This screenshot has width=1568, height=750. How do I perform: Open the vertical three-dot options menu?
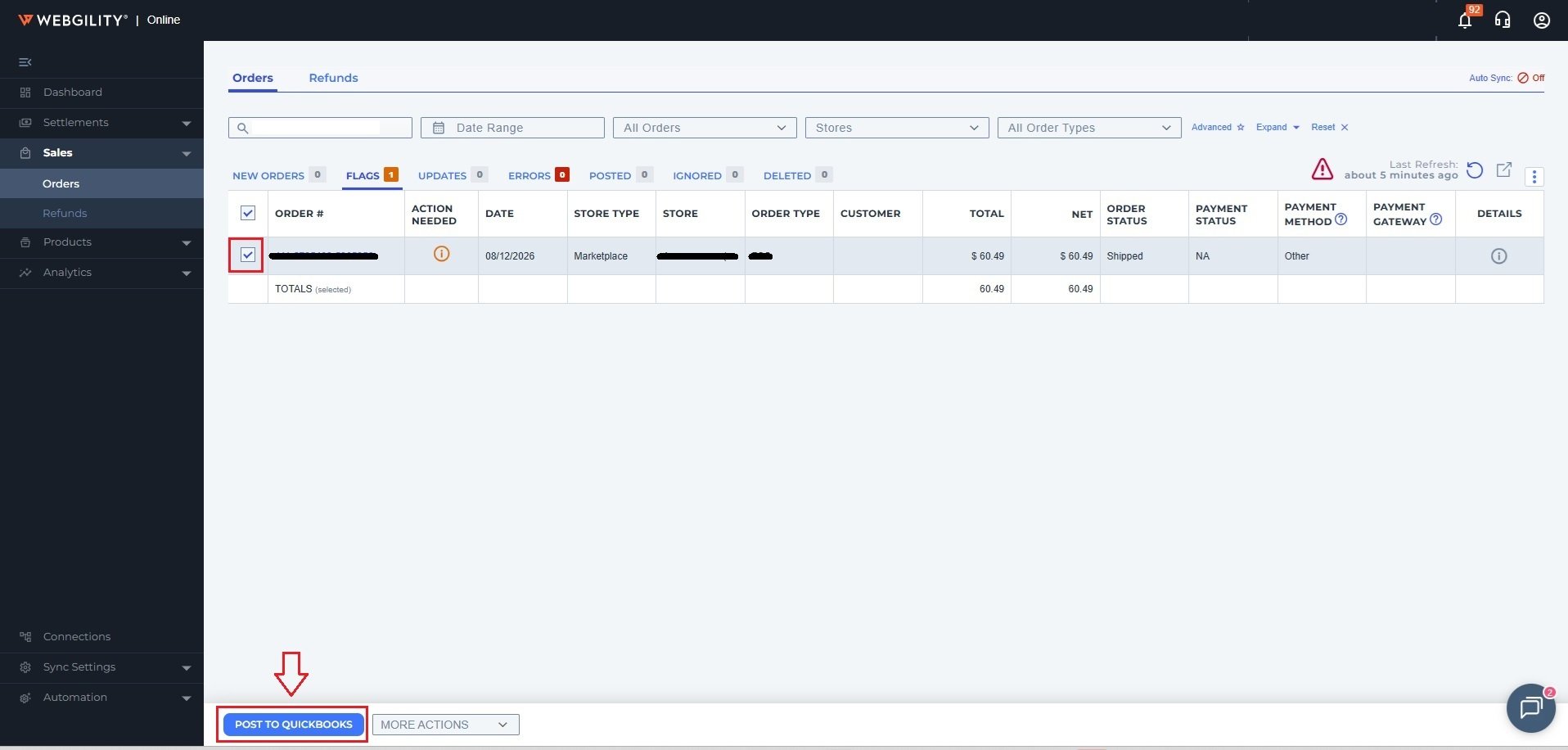1534,176
